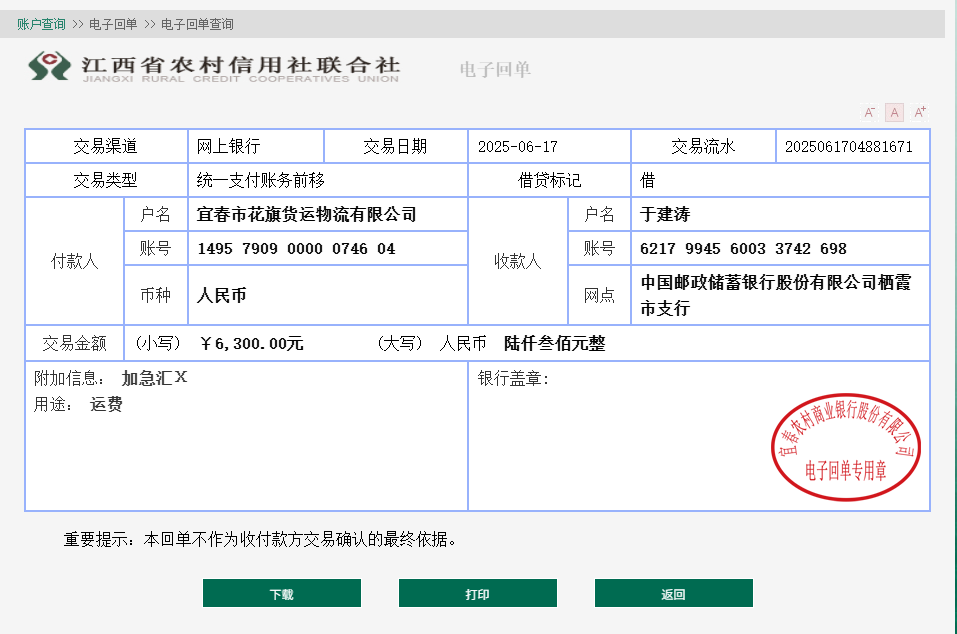Click the 重要提示 notice text

pos(260,539)
